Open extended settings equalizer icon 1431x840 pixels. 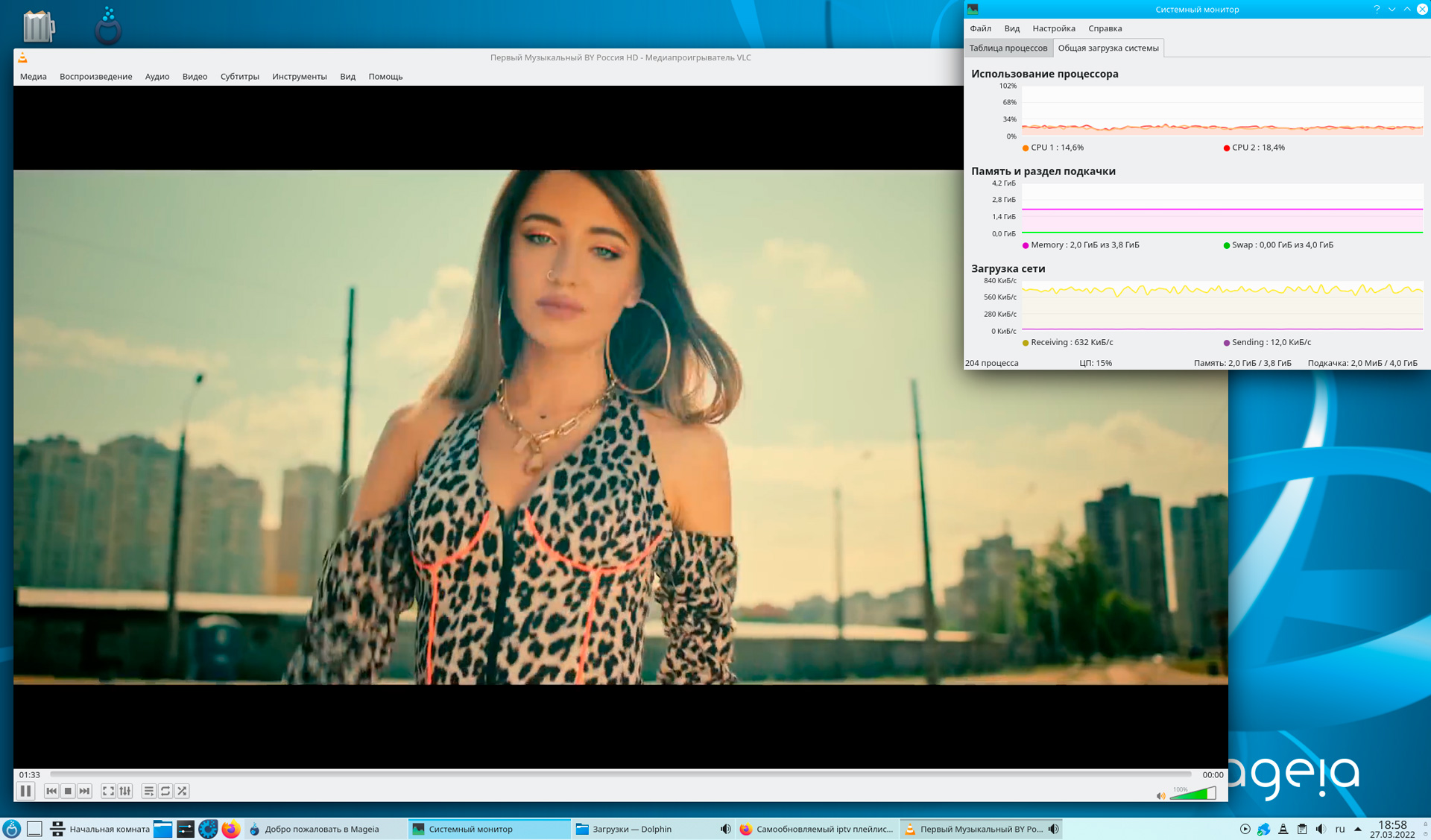coord(125,791)
